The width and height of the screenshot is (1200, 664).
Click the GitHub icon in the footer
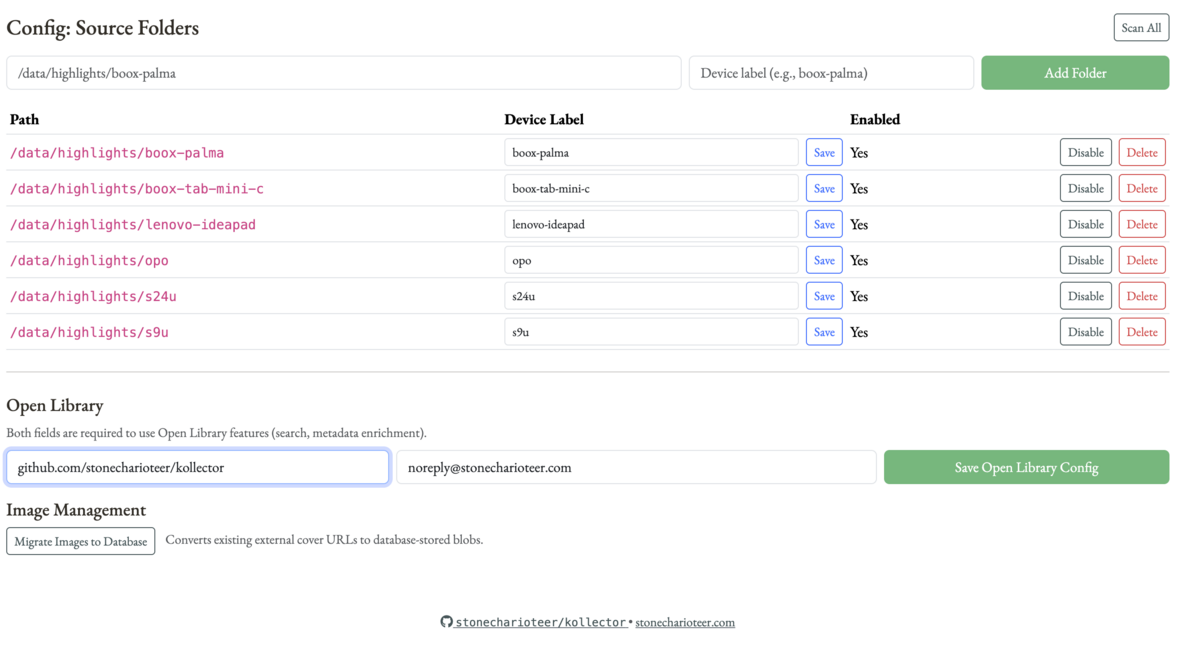pyautogui.click(x=446, y=621)
